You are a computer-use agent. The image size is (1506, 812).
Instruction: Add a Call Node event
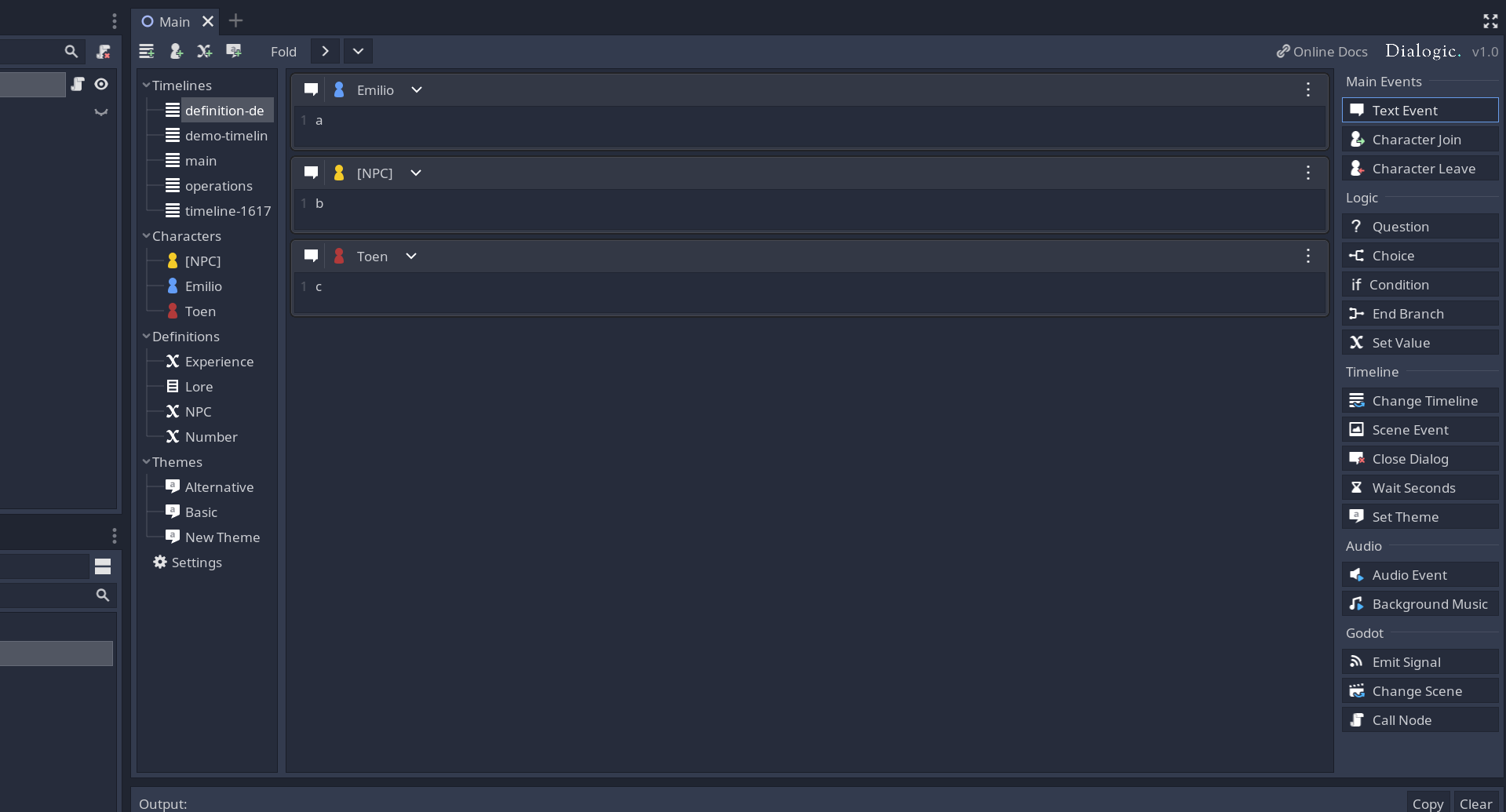point(1420,720)
